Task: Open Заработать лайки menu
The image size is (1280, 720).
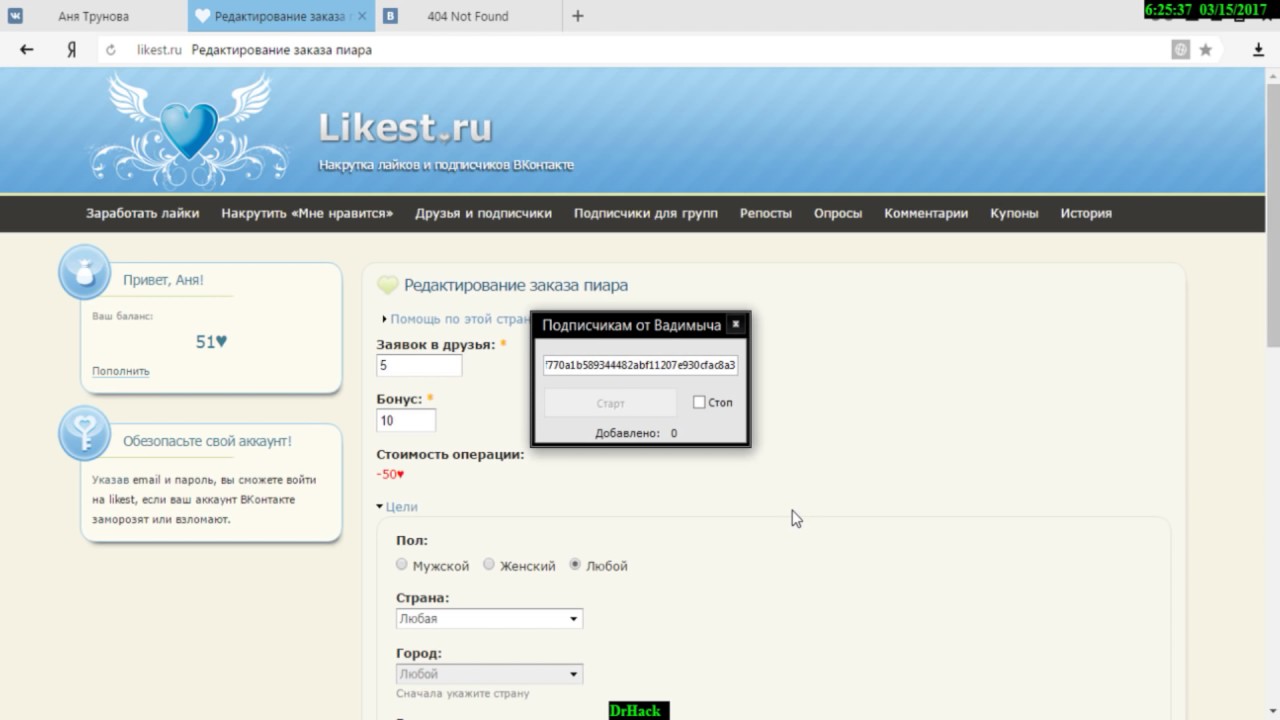Action: [142, 213]
